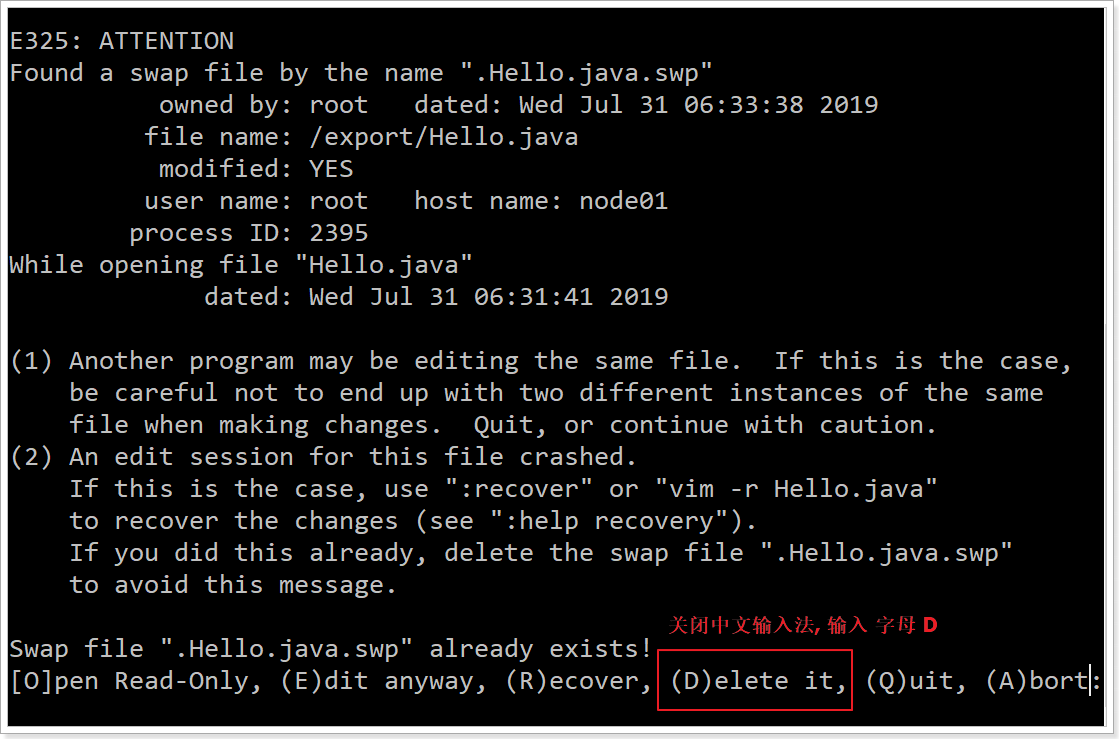Screen dimensions: 1119x739
Task: Click the file date "Wed Jul 31 06:31:41 2019"
Action: click(488, 297)
